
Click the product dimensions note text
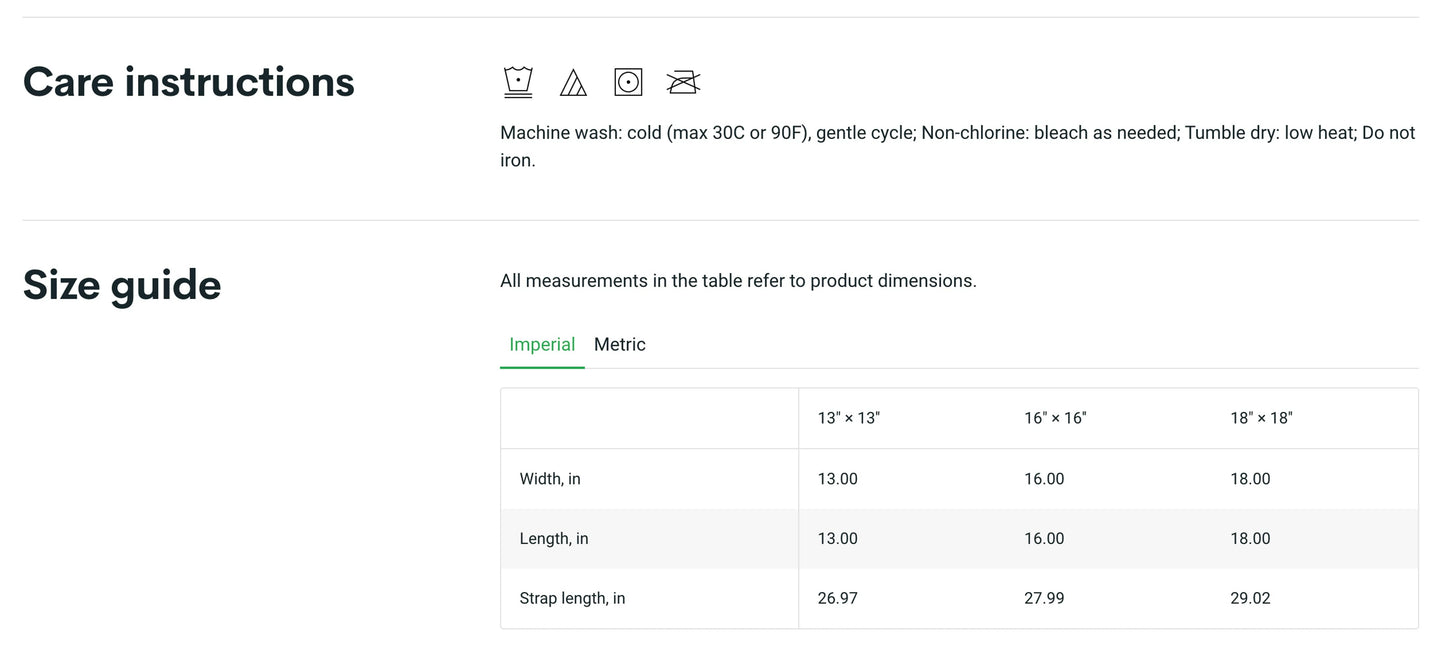[738, 281]
